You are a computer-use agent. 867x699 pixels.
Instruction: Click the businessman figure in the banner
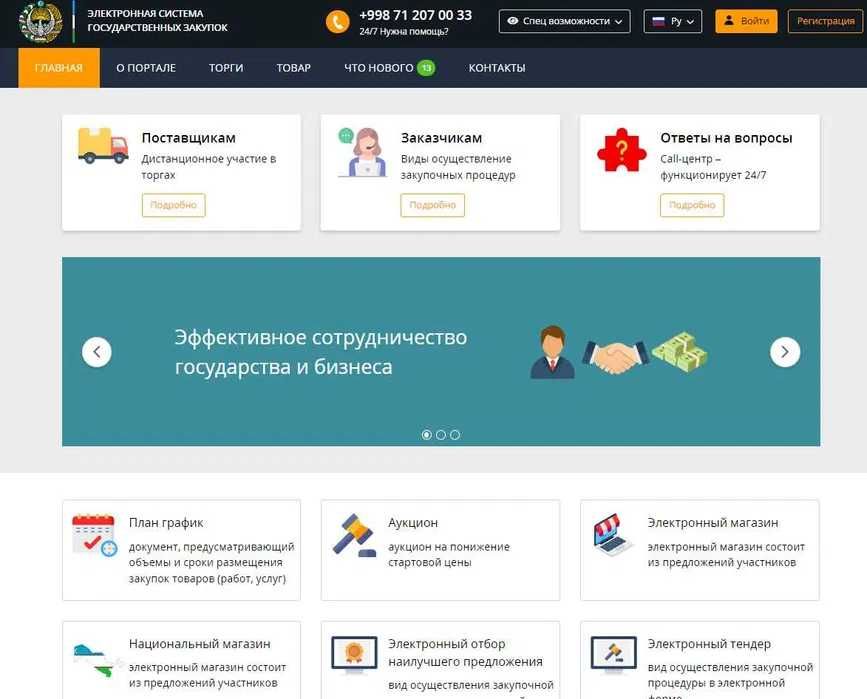point(552,352)
